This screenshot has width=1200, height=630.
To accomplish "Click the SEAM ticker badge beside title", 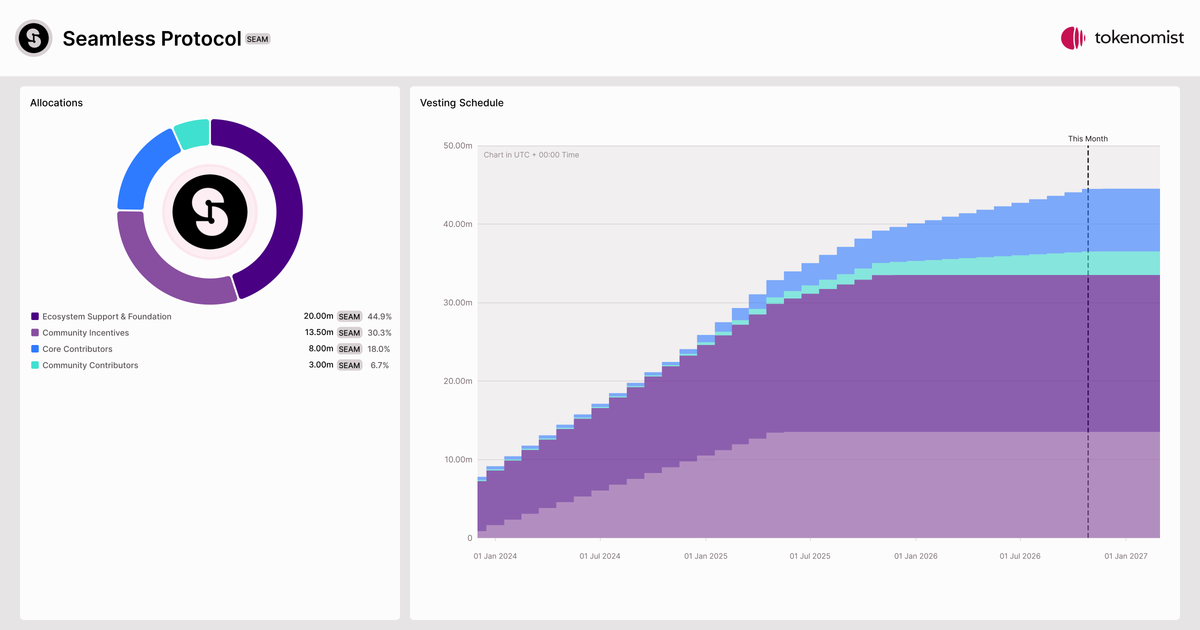I will click(258, 39).
